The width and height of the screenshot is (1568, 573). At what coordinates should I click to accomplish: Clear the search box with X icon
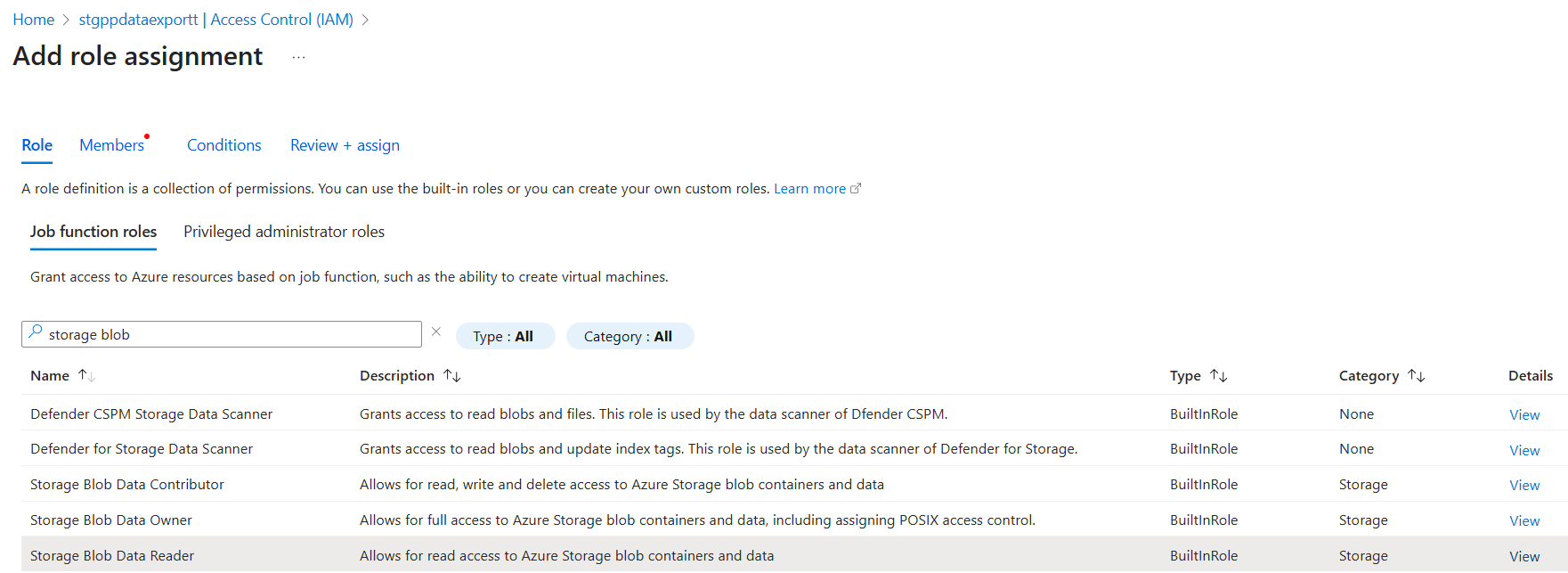pos(436,332)
